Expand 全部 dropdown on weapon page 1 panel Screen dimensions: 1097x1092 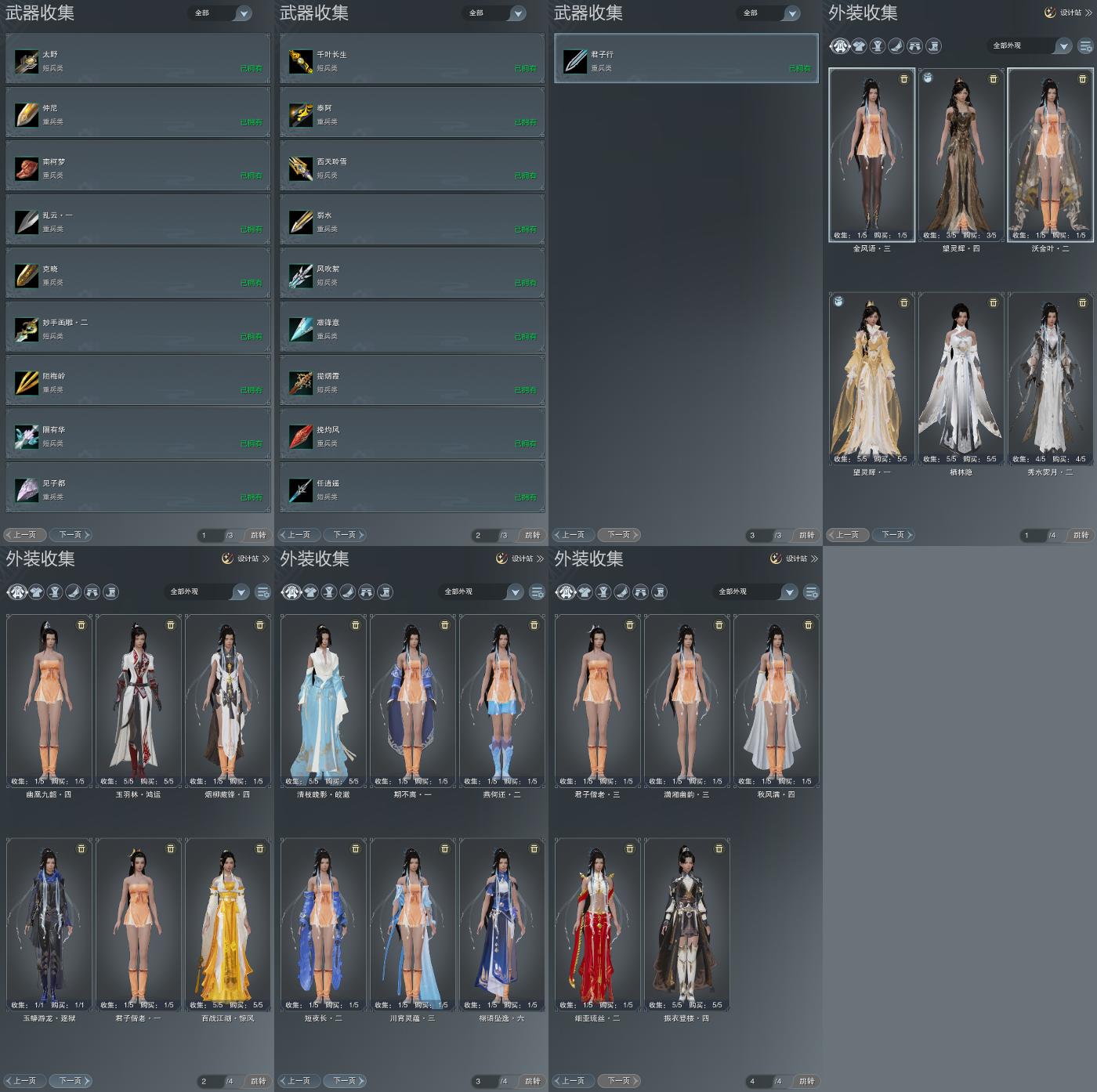pyautogui.click(x=219, y=13)
